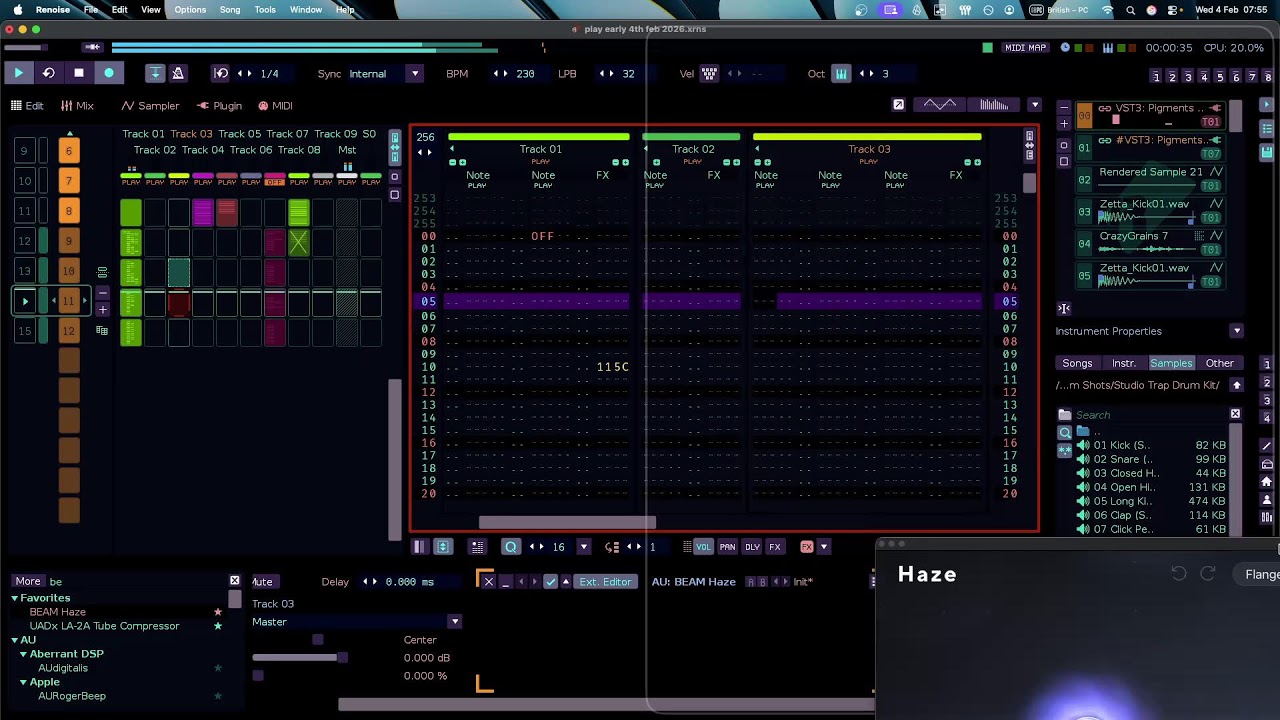This screenshot has width=1280, height=720.
Task: Stop playback with the stop button
Action: tap(79, 73)
